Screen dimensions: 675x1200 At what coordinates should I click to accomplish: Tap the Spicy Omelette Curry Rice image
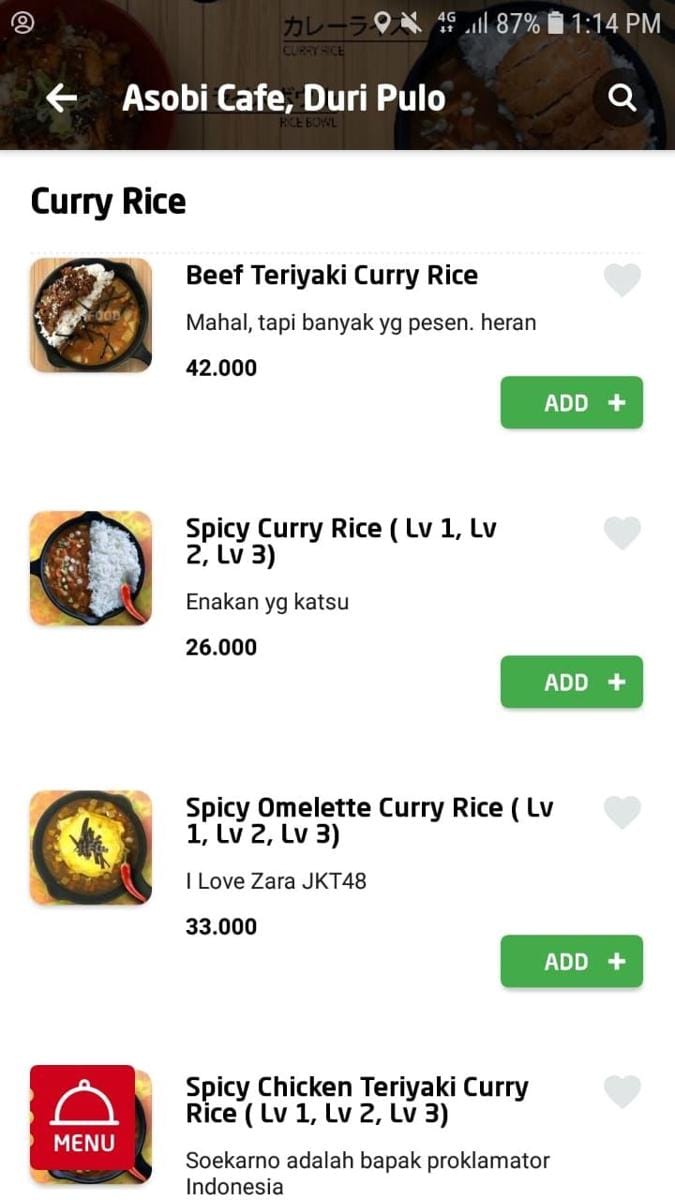point(91,848)
